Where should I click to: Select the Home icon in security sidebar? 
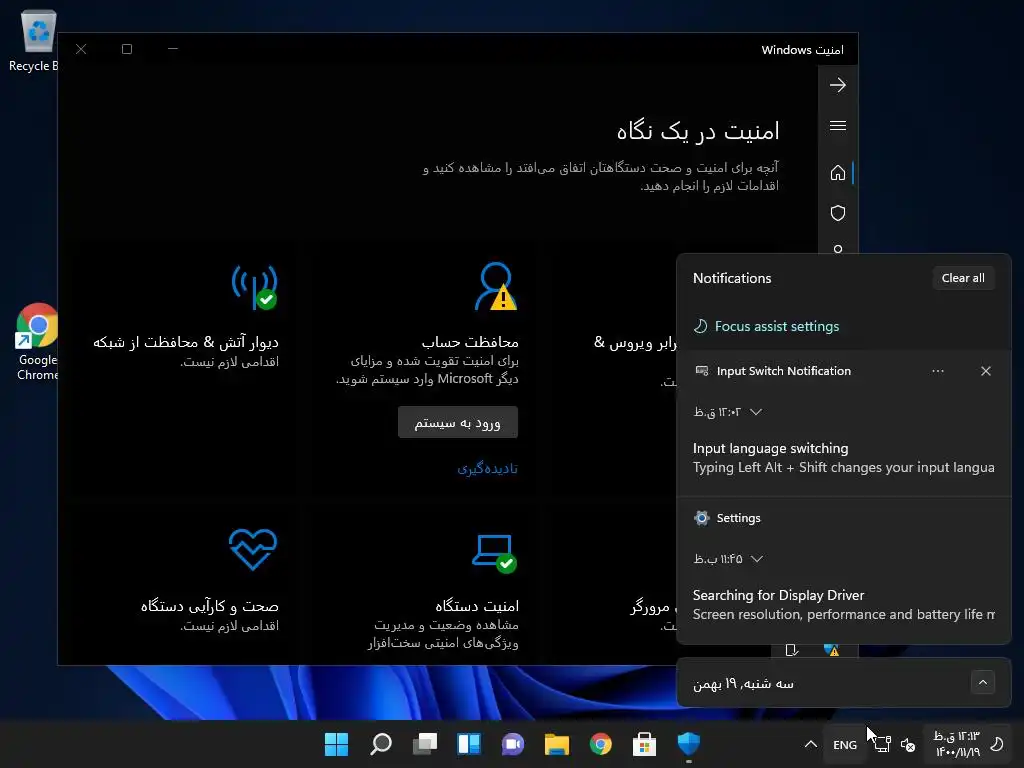coord(837,172)
